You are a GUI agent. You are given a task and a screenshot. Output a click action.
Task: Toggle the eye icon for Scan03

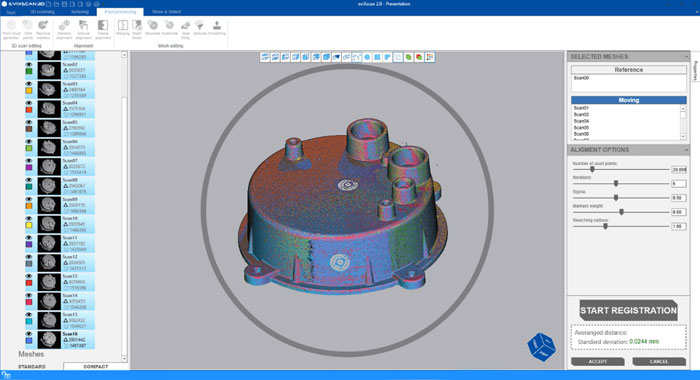[x=29, y=84]
